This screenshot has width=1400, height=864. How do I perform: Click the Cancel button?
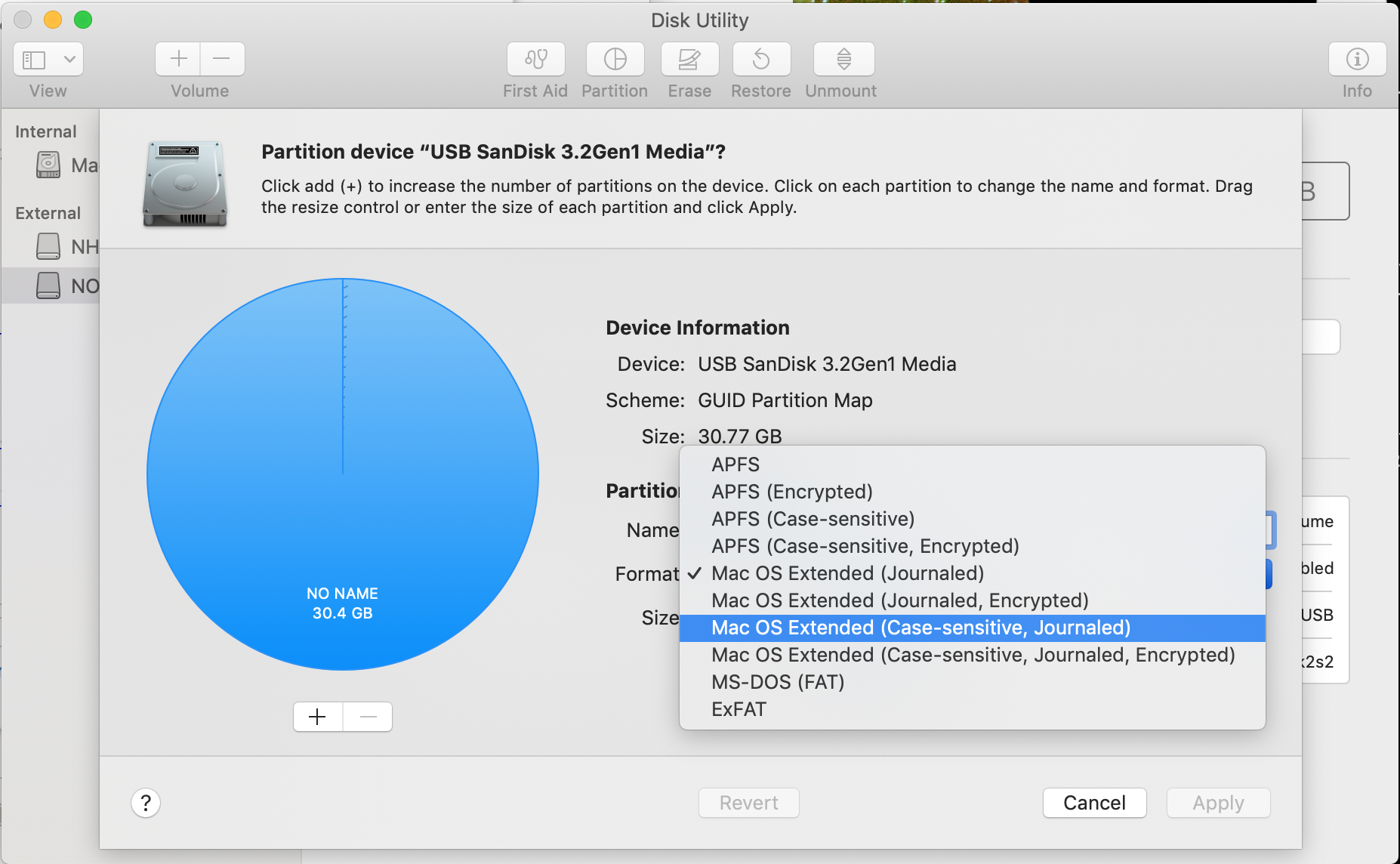click(x=1094, y=803)
